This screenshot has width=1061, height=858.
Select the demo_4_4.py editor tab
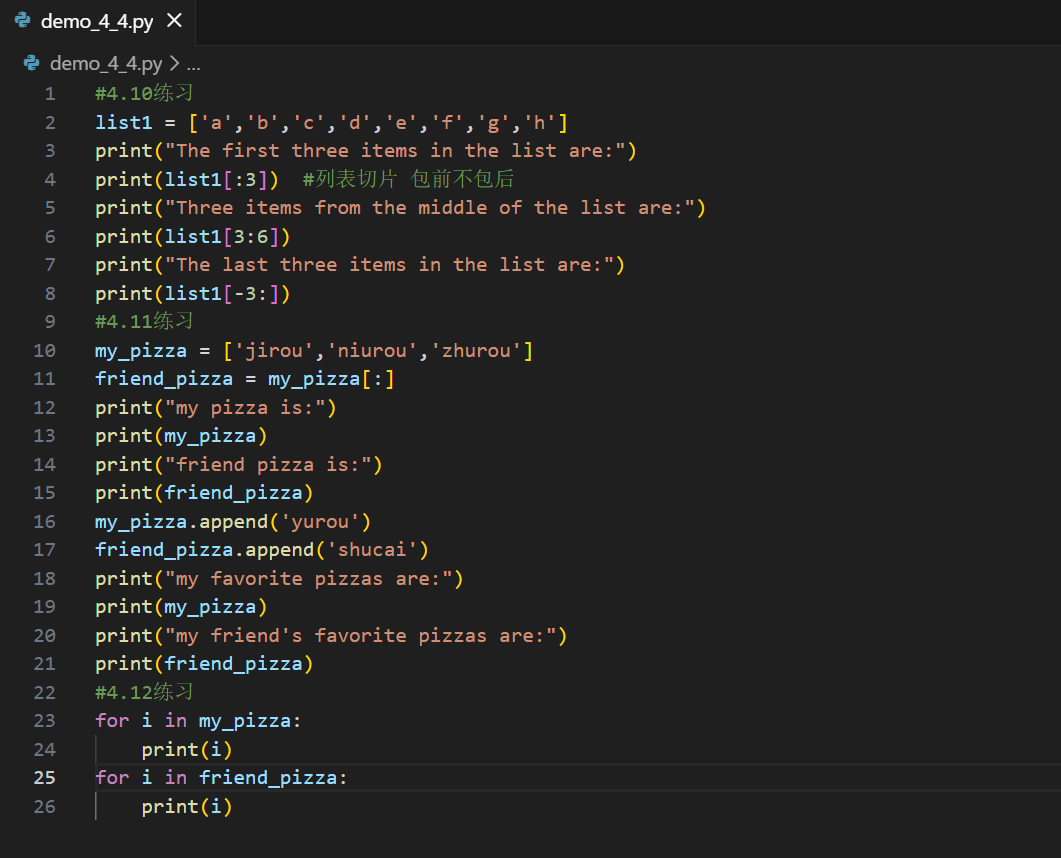[97, 22]
